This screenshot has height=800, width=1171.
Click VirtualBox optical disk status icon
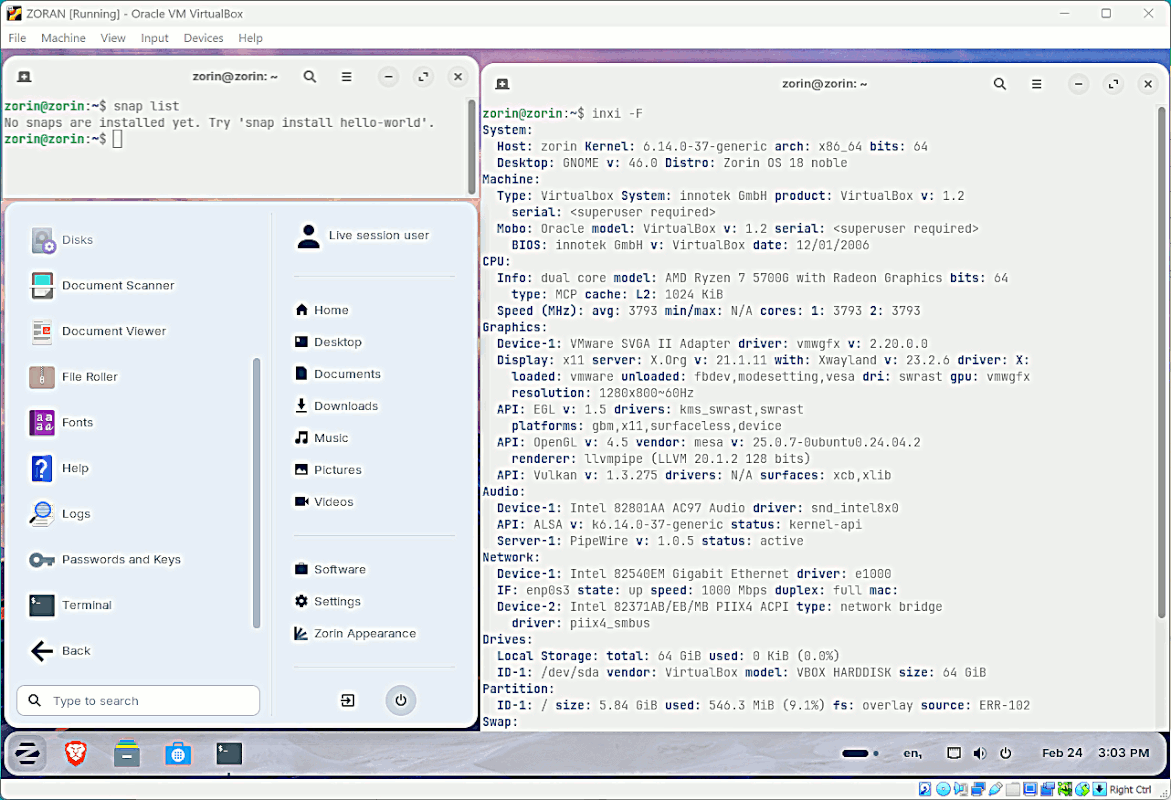(x=943, y=789)
